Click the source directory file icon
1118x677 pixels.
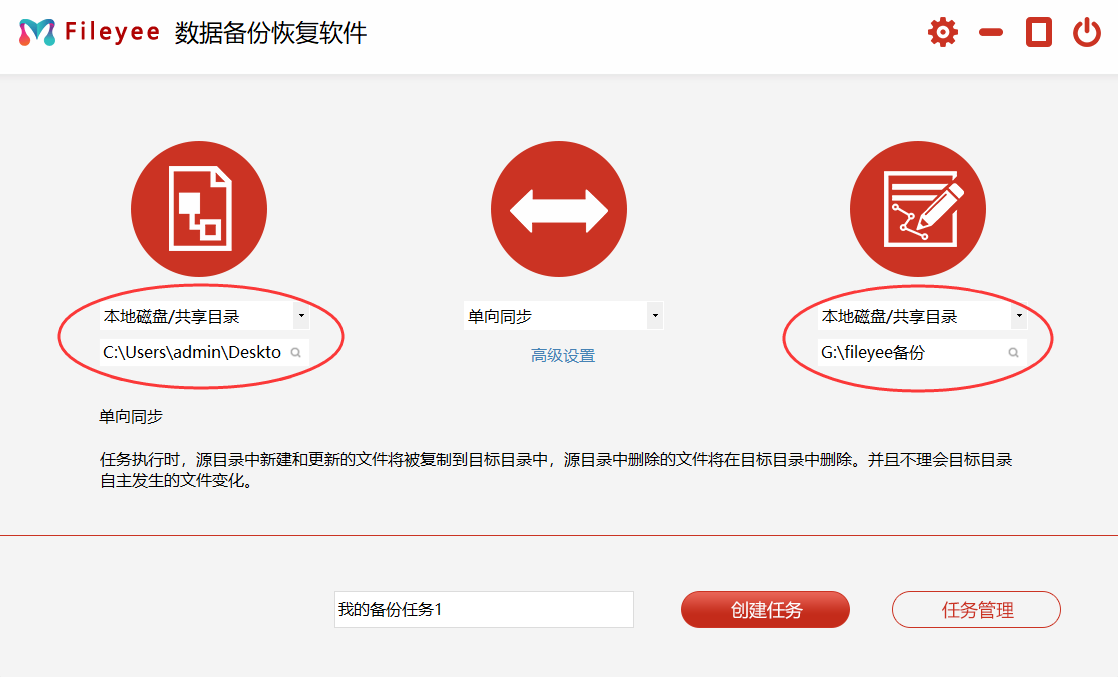click(199, 209)
